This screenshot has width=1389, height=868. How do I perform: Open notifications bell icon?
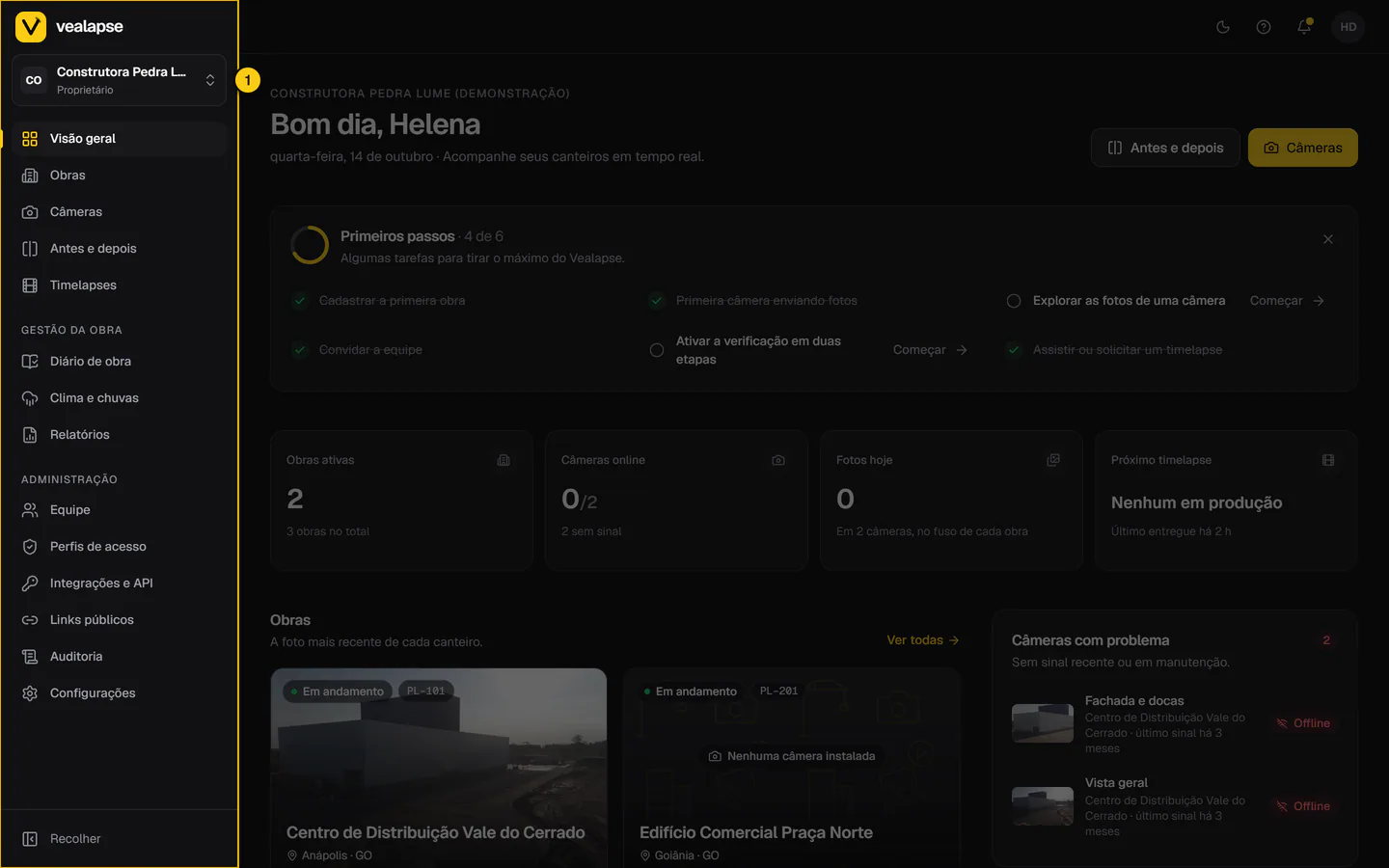(1304, 27)
